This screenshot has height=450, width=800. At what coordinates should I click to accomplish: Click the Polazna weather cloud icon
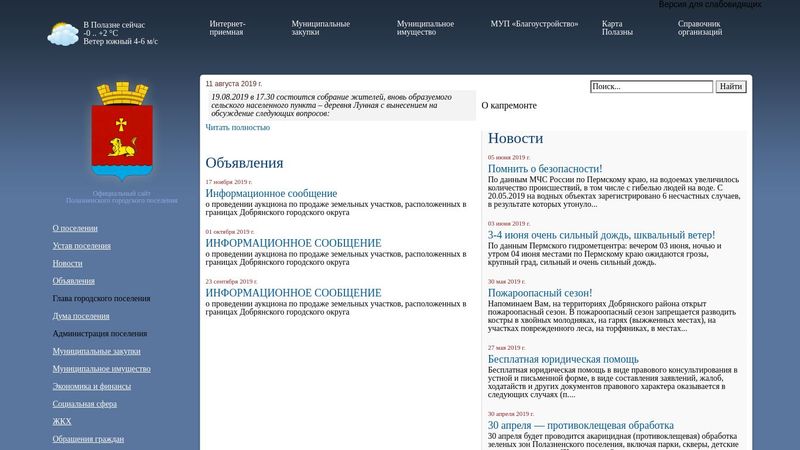[63, 34]
